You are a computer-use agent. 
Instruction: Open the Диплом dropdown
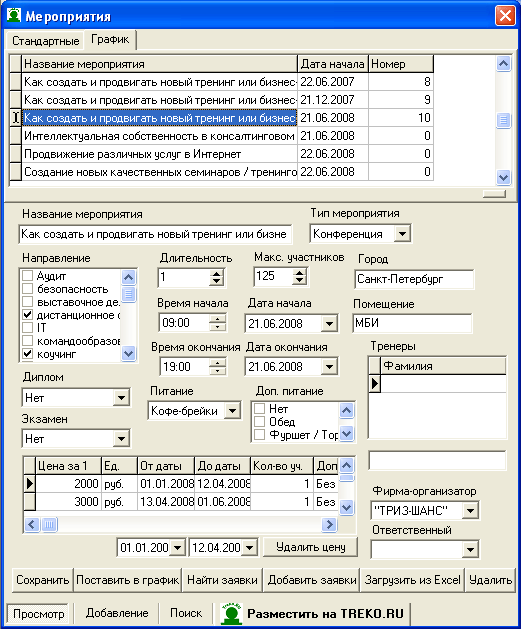tap(121, 398)
